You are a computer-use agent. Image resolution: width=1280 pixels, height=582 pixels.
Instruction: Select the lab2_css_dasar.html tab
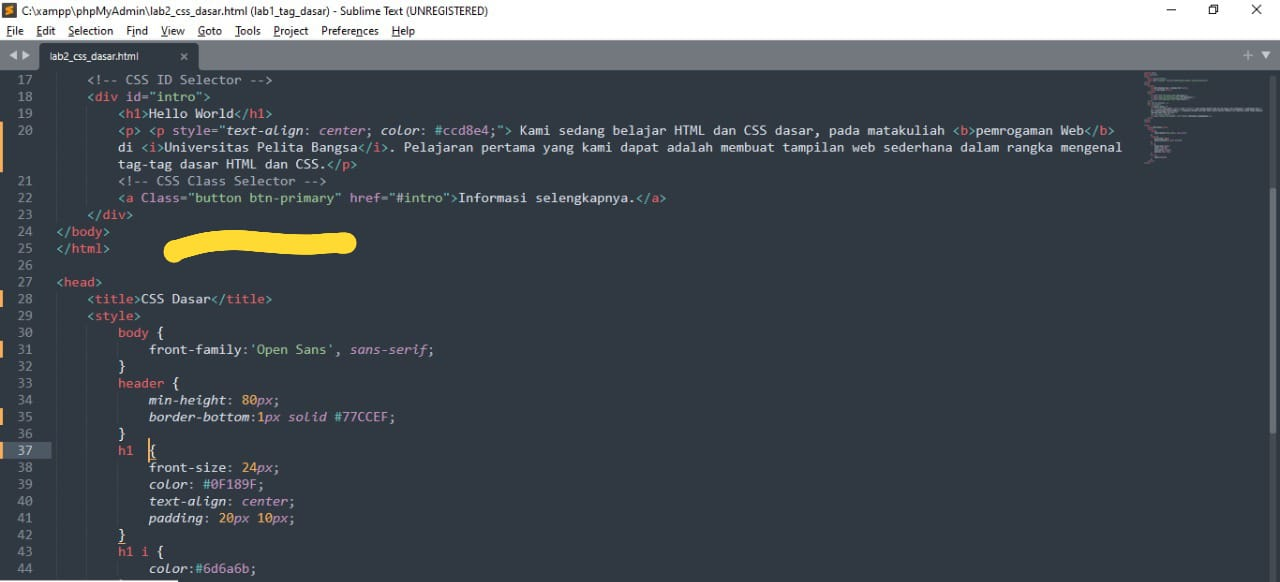[95, 56]
